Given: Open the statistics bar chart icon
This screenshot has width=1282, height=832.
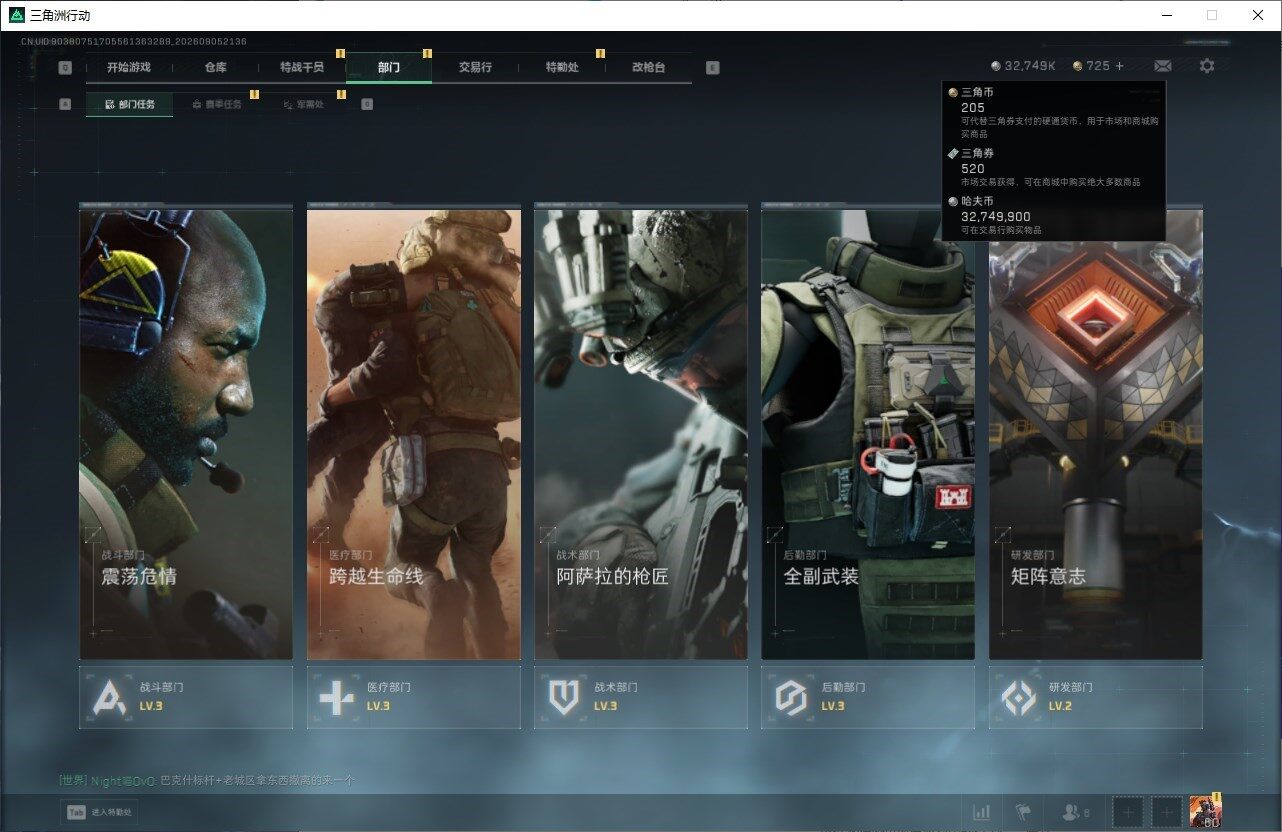Looking at the screenshot, I should click(982, 813).
